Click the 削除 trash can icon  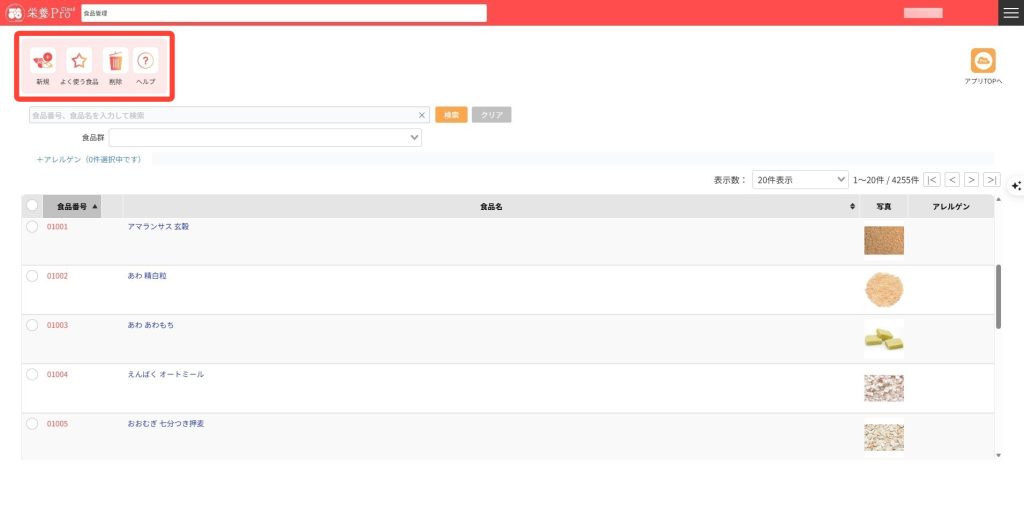(x=116, y=61)
